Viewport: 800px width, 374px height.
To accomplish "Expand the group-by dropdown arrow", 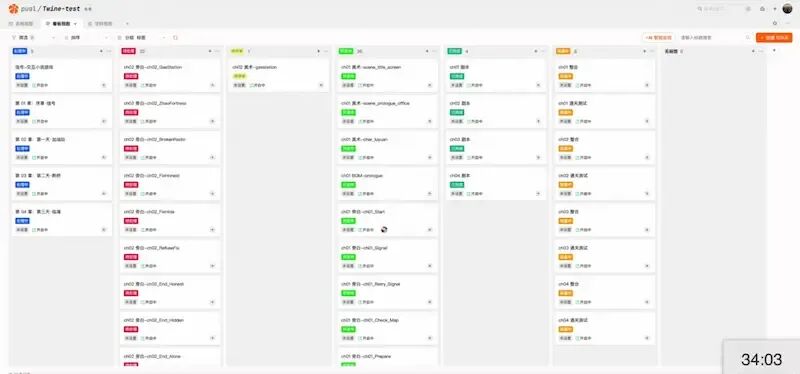I will [x=164, y=38].
